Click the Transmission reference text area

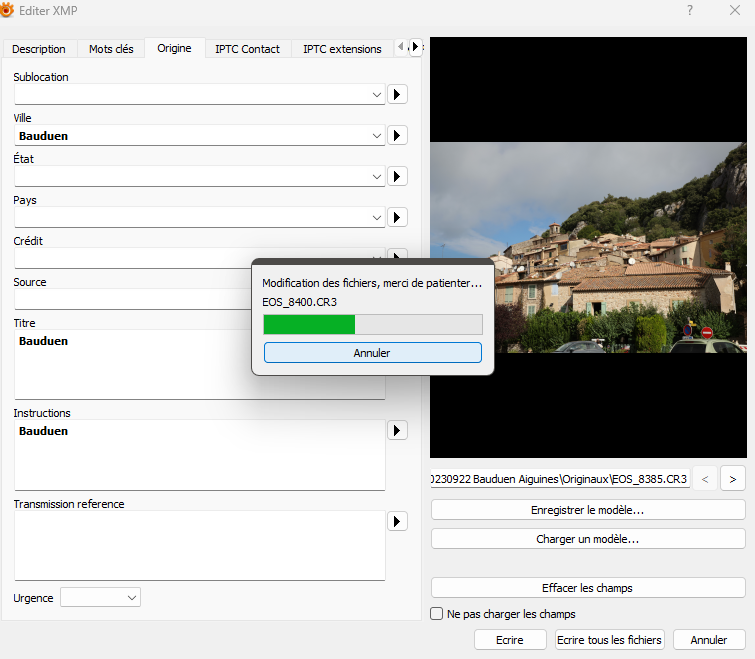point(200,545)
